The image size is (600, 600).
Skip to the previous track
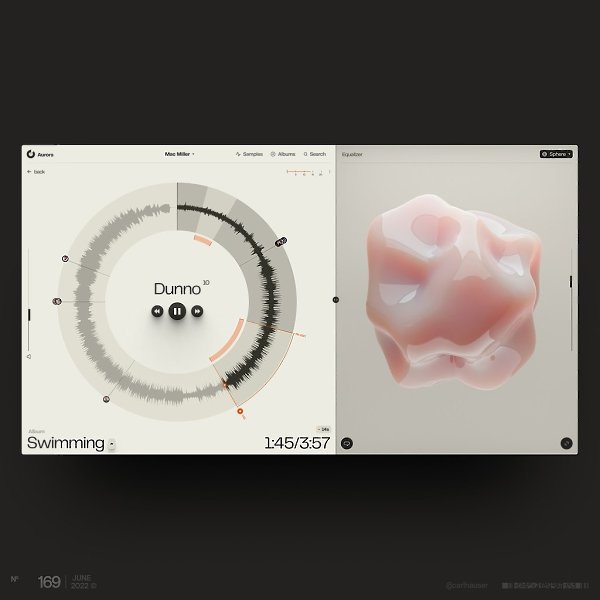point(157,311)
